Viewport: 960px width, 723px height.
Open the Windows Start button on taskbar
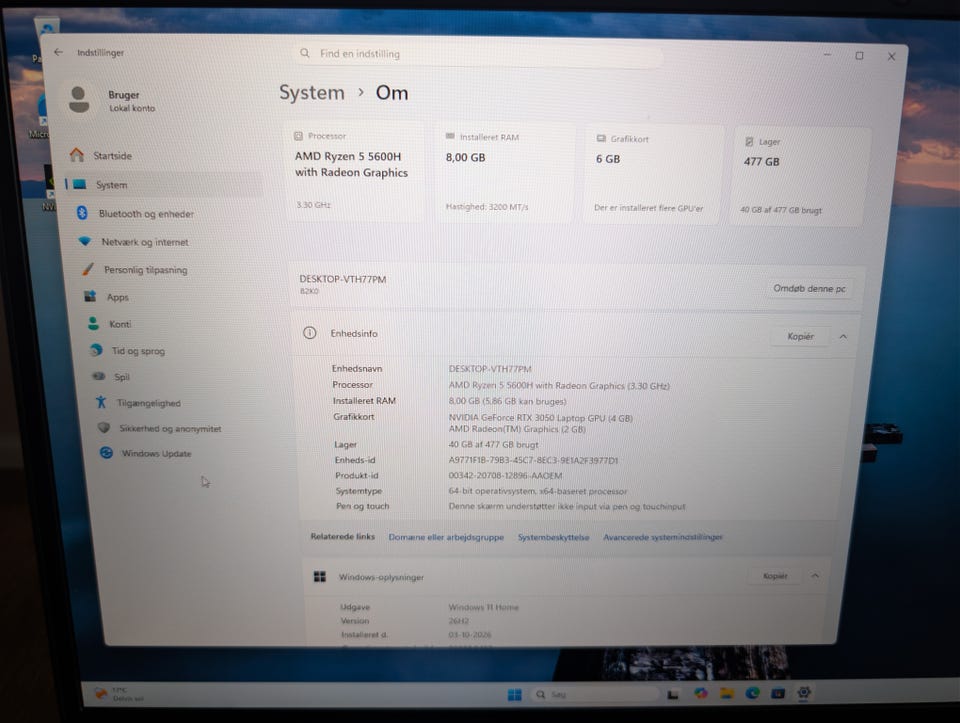(514, 694)
